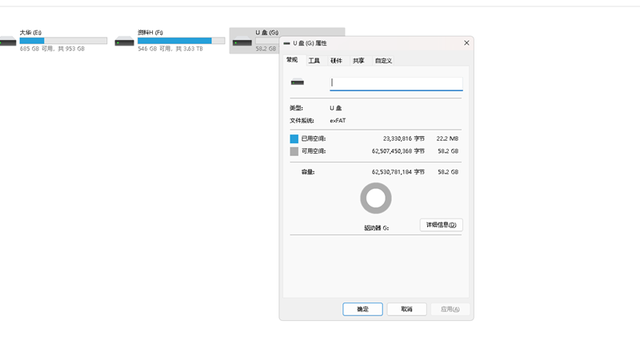This screenshot has width=640, height=361.
Task: Open the 自定义 tab
Action: [x=383, y=61]
